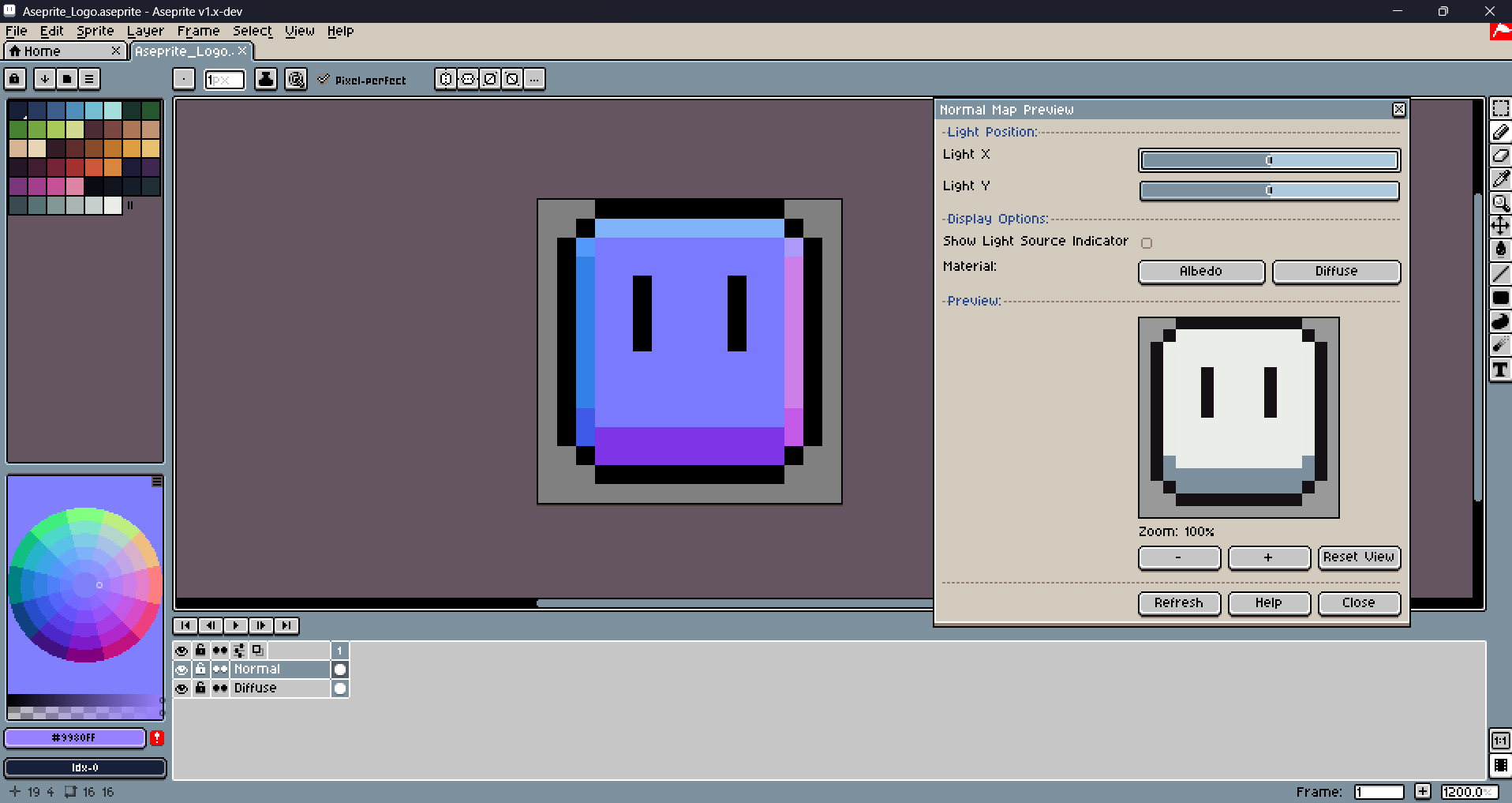This screenshot has width=1512, height=803.
Task: Select the Eraser tool
Action: point(1500,156)
